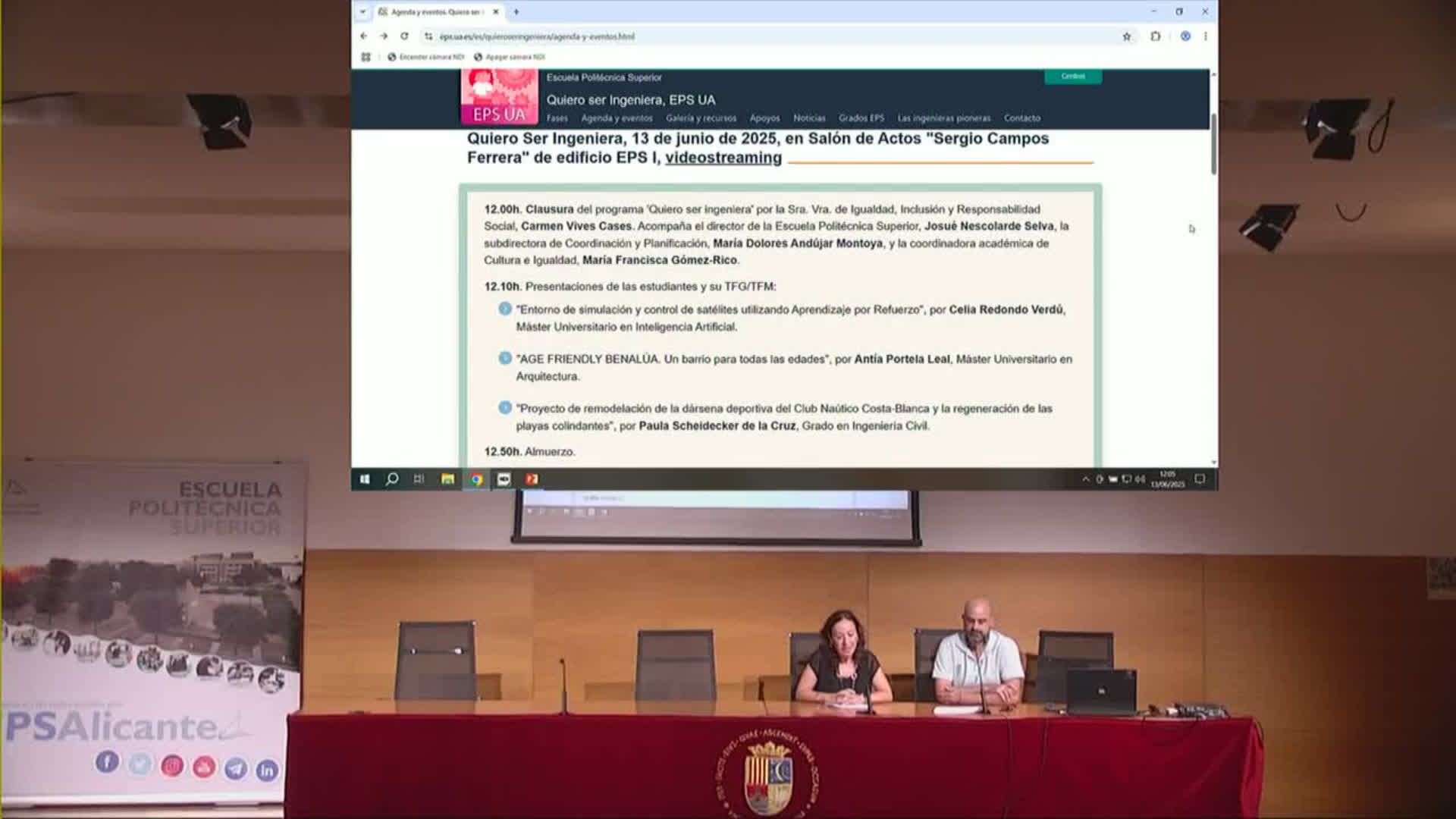1456x819 pixels.
Task: Click the site information icon in address bar
Action: [429, 36]
